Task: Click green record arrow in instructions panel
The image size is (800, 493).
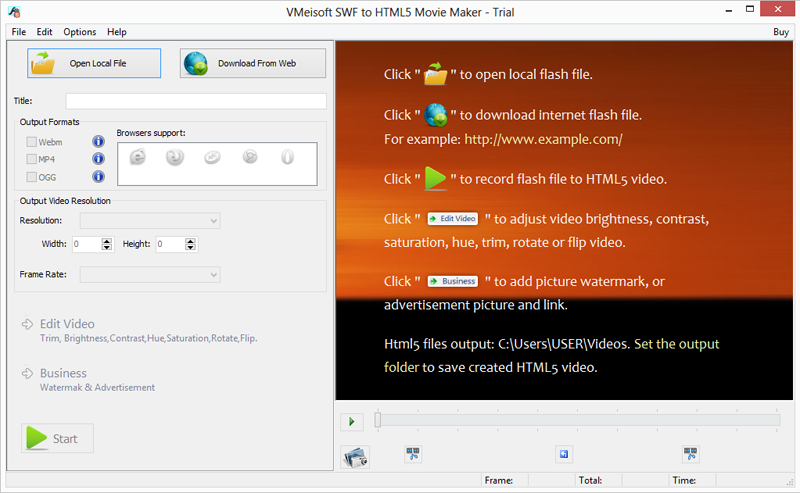Action: tap(435, 179)
